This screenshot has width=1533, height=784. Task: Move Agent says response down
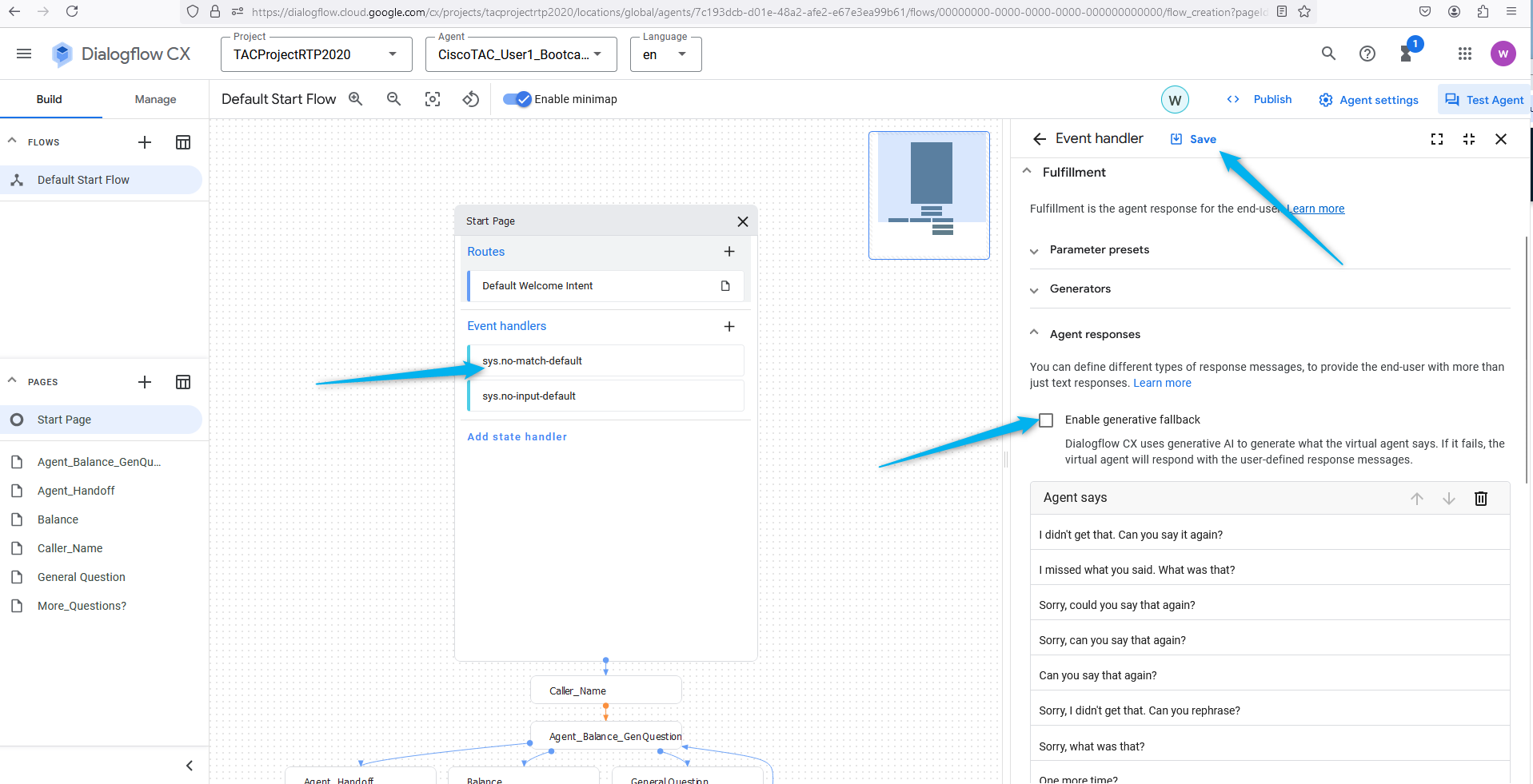[x=1449, y=499]
